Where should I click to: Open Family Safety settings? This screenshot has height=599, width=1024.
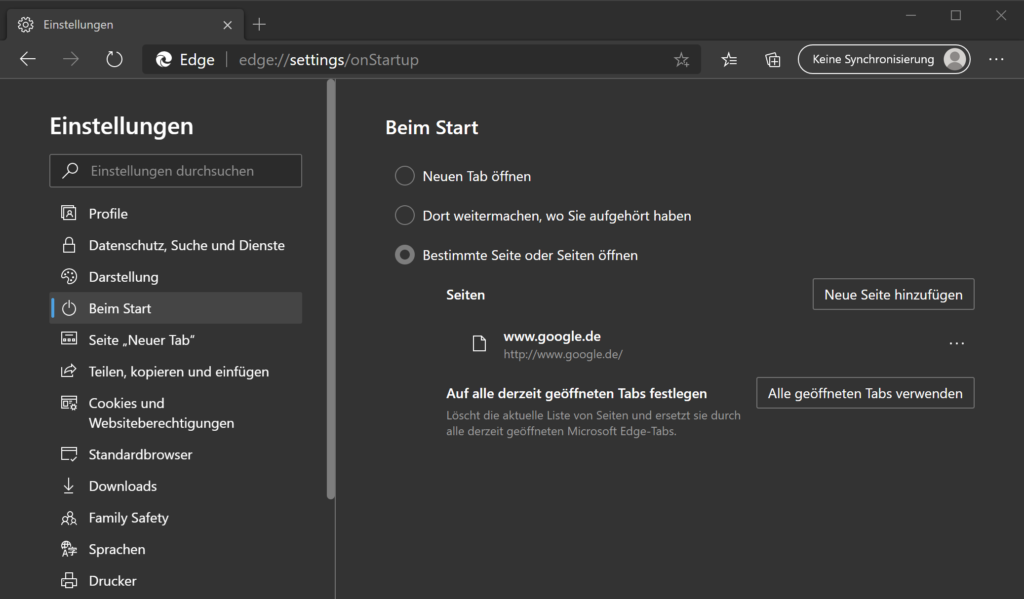click(x=176, y=518)
